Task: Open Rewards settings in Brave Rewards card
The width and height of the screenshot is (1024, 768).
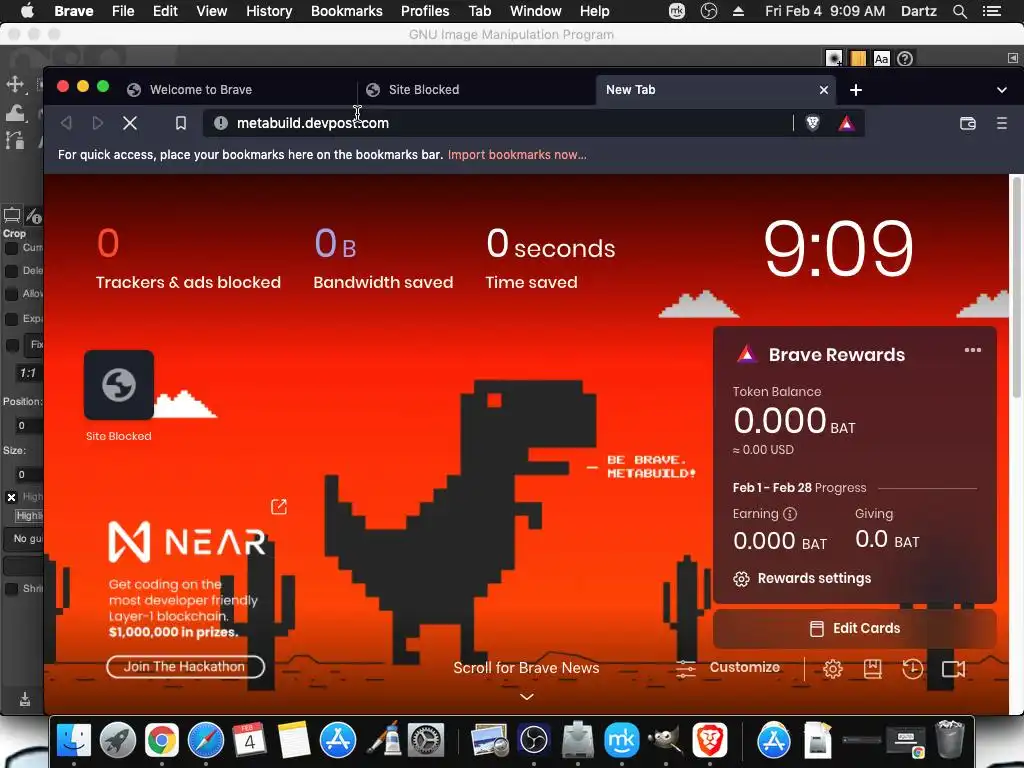Action: coord(802,579)
